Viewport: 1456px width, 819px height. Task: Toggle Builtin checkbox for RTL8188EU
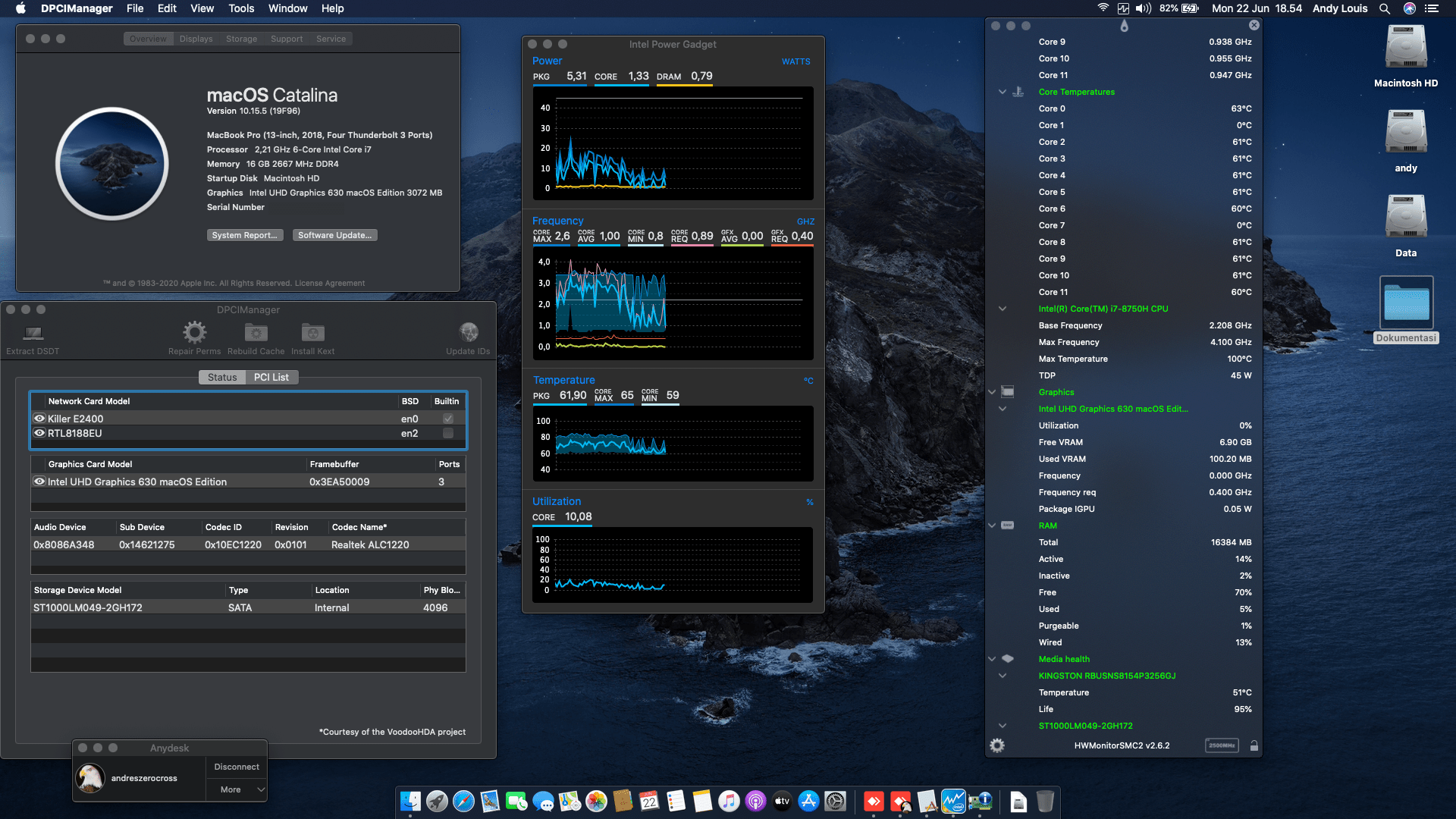448,433
